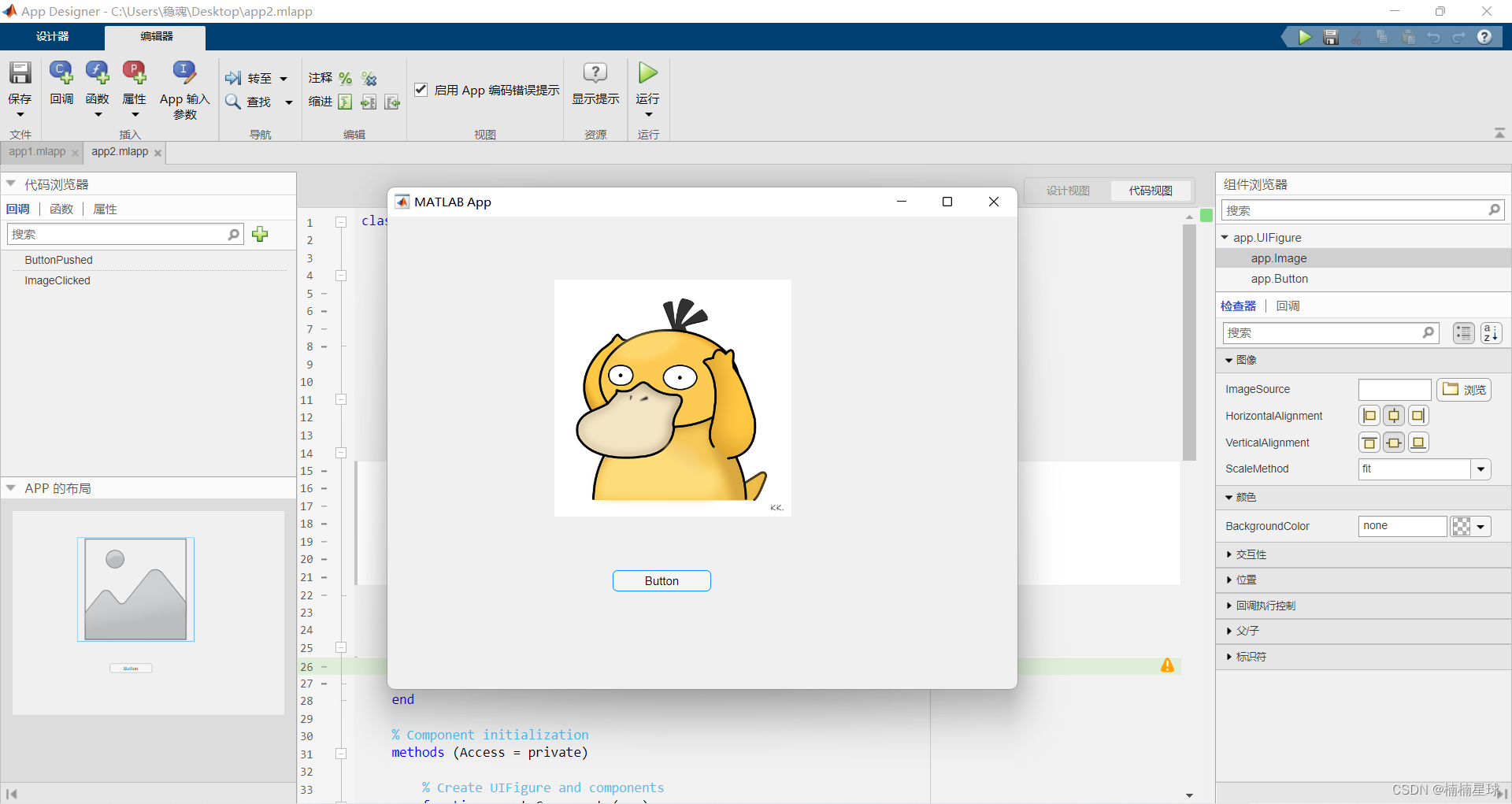Collapse the toolstrip with the top-right arrow
The width and height of the screenshot is (1512, 804).
click(x=1499, y=133)
